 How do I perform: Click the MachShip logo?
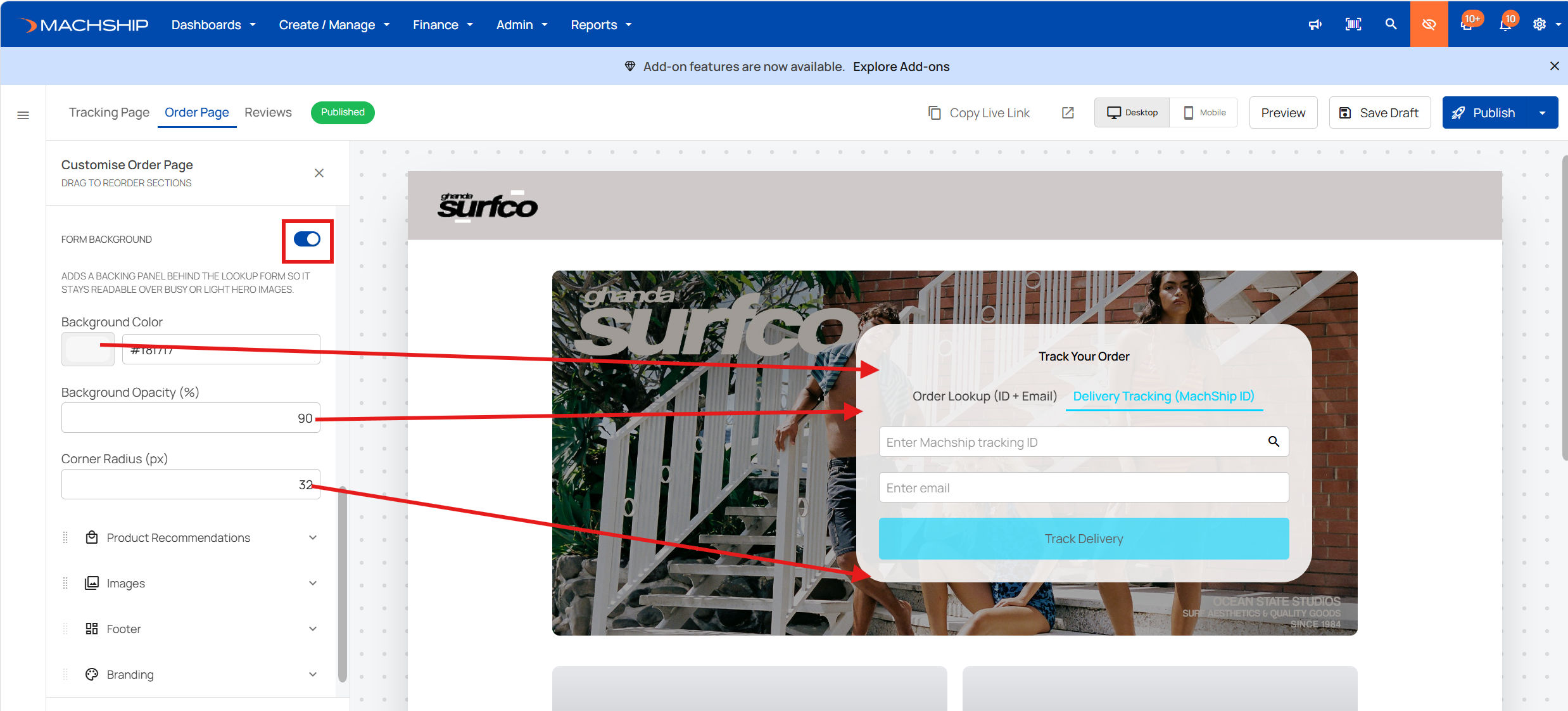[x=83, y=25]
